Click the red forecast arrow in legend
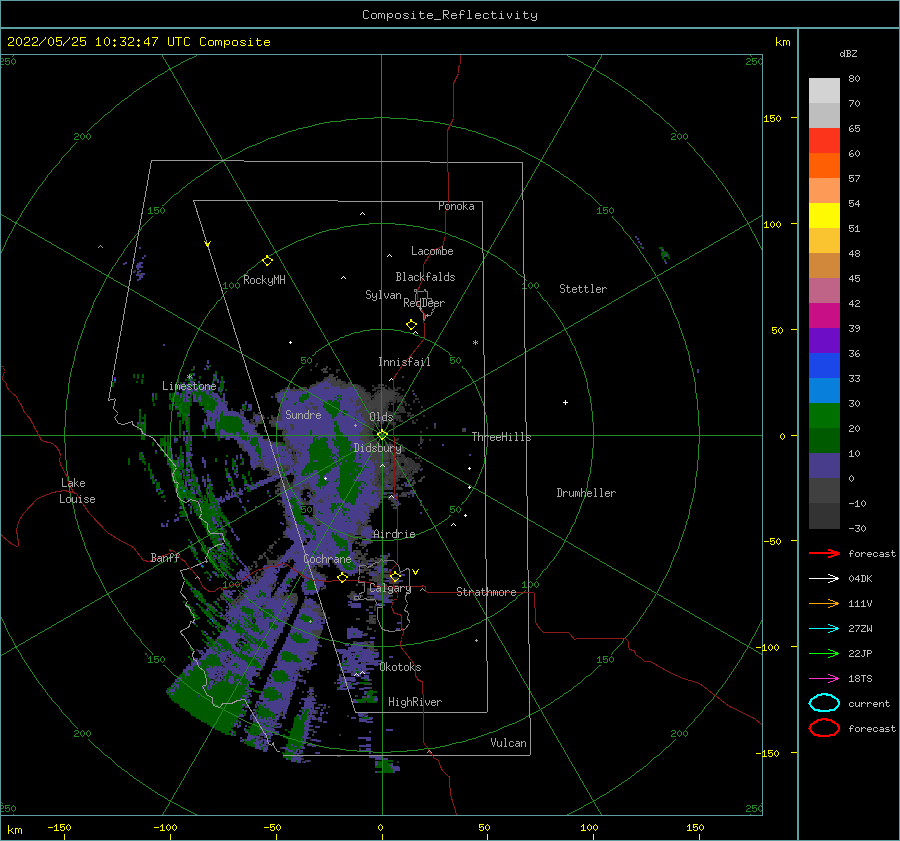Screen dimensions: 900x841 click(824, 553)
